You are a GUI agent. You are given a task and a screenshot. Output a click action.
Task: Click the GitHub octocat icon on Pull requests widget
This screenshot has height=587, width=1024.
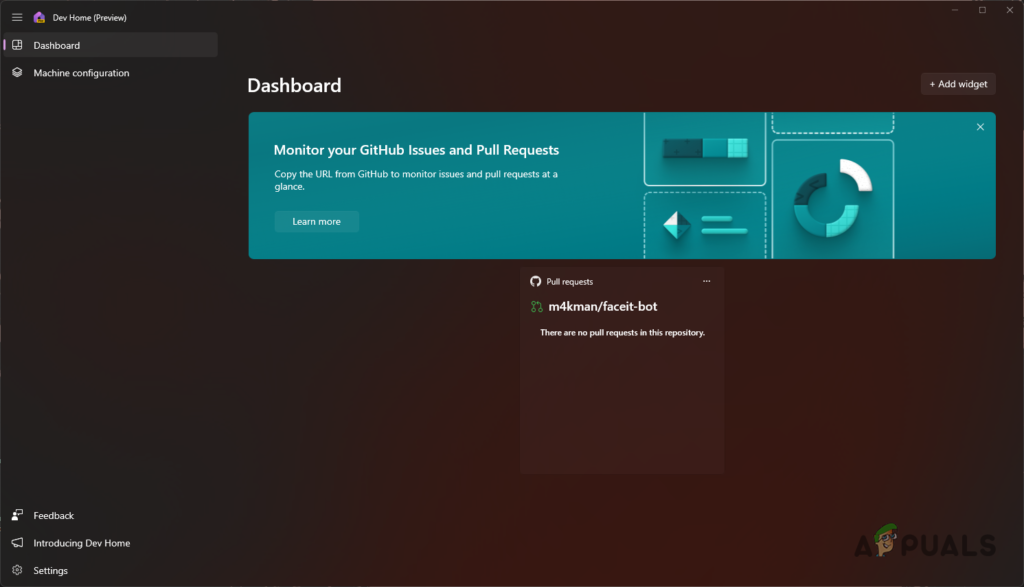click(536, 281)
